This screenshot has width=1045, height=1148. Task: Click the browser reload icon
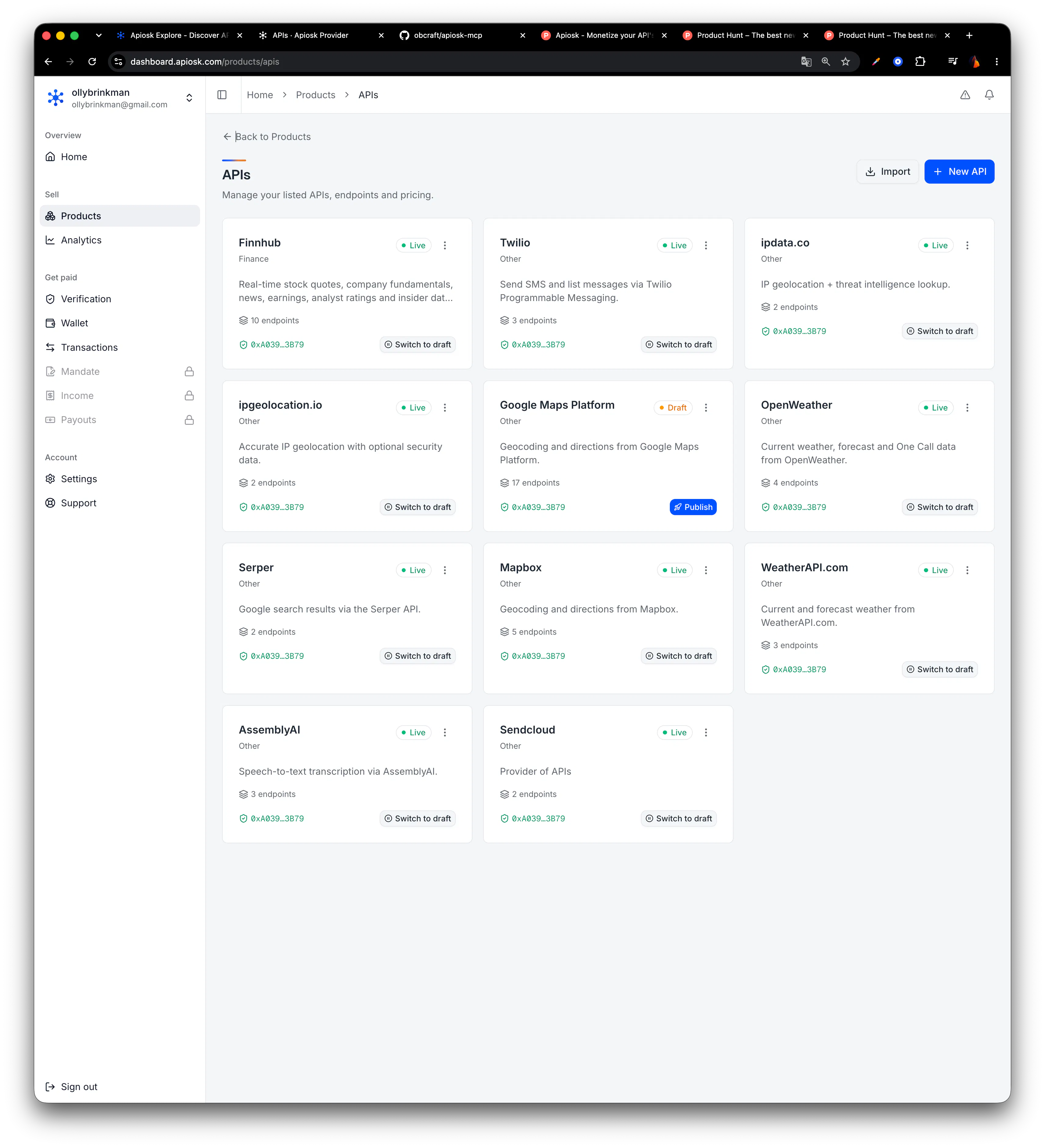[92, 62]
